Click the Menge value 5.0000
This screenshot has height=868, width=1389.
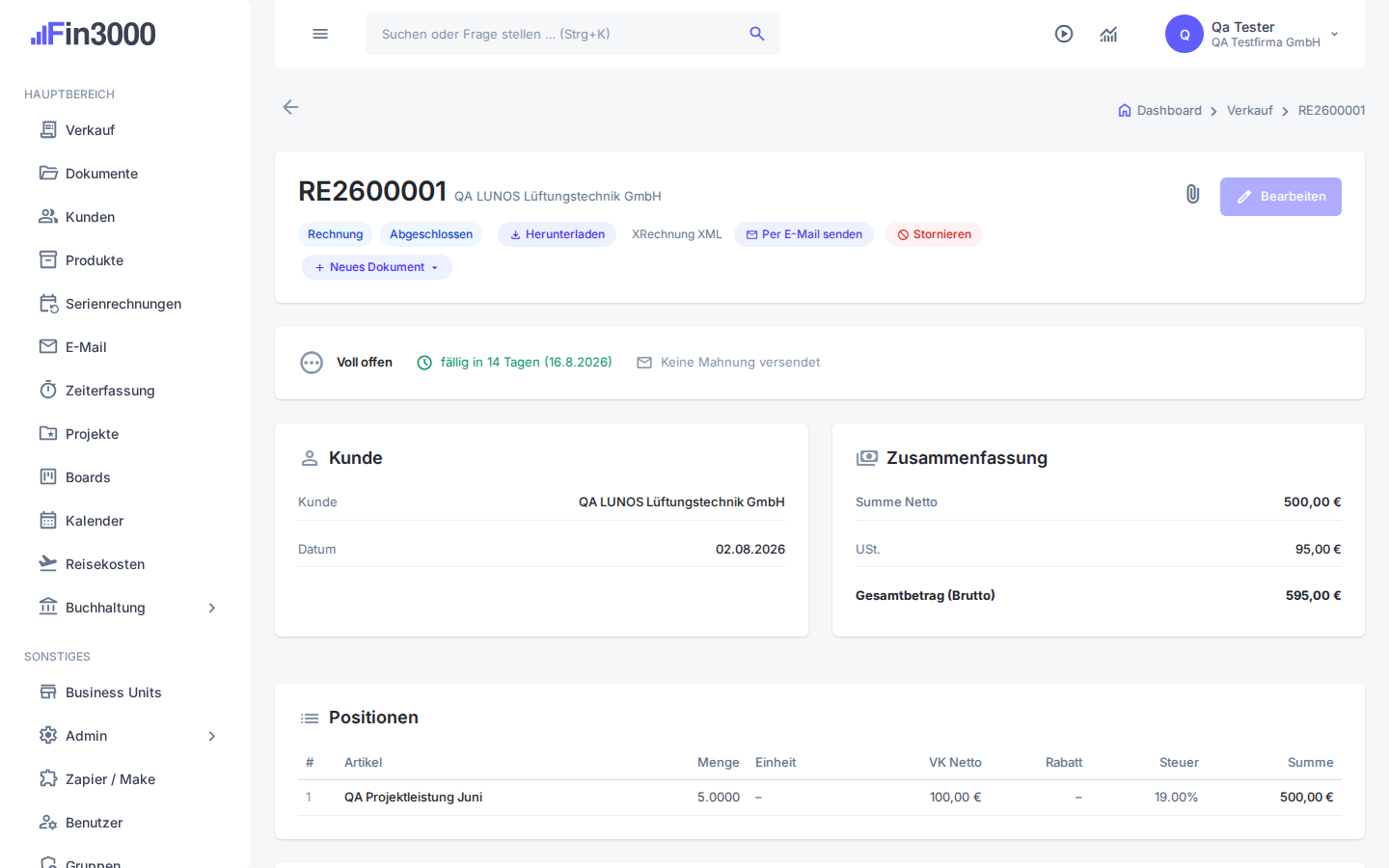719,798
